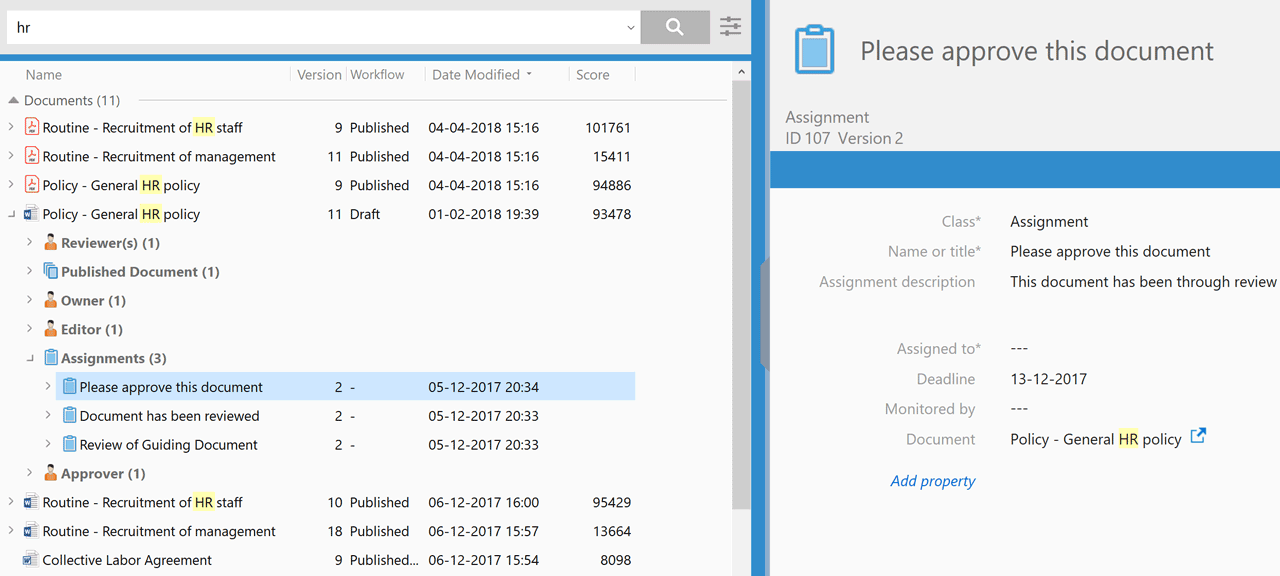Image resolution: width=1280 pixels, height=576 pixels.
Task: Click the Class value Assignment
Action: point(1049,222)
